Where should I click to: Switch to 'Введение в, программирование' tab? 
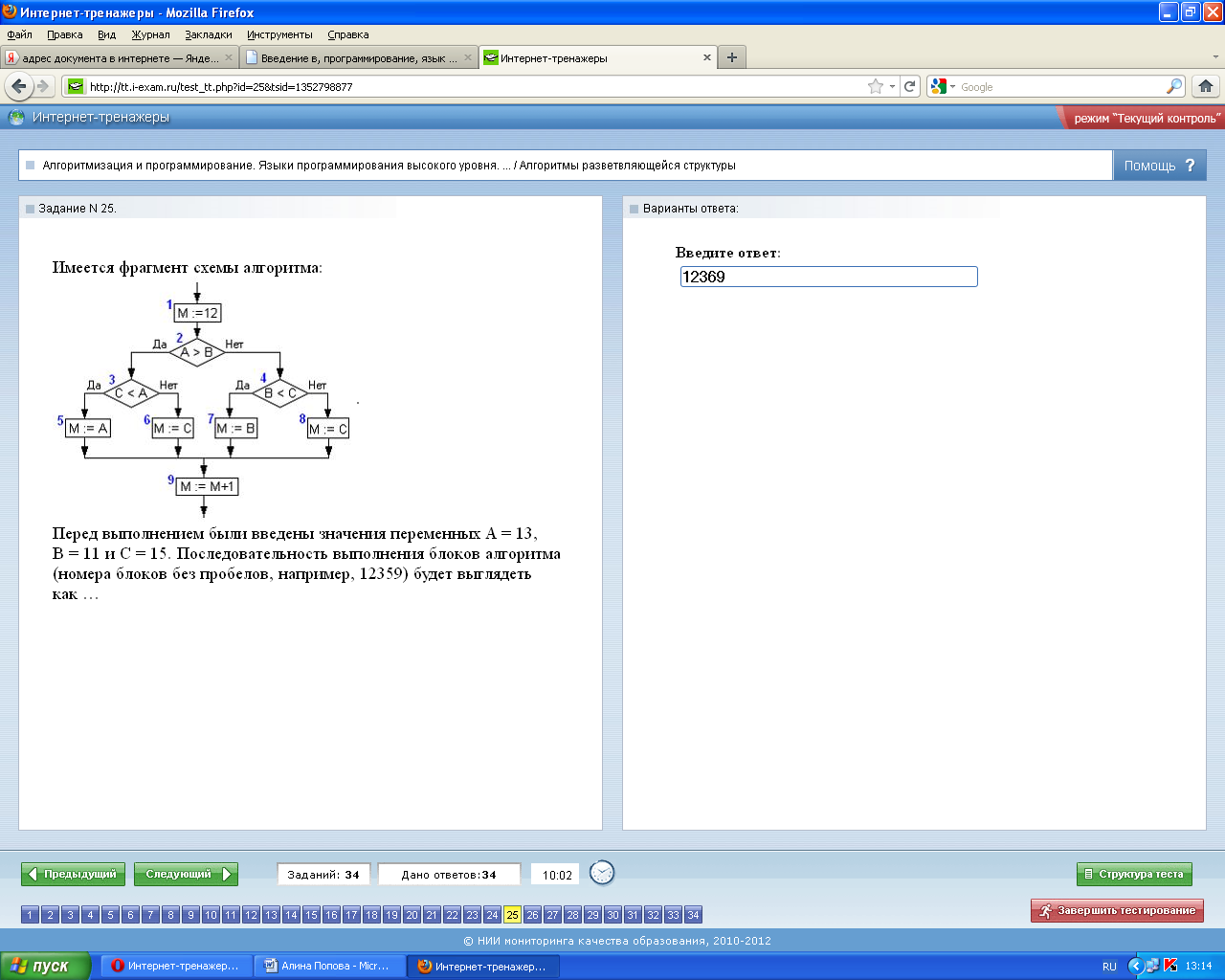click(359, 57)
